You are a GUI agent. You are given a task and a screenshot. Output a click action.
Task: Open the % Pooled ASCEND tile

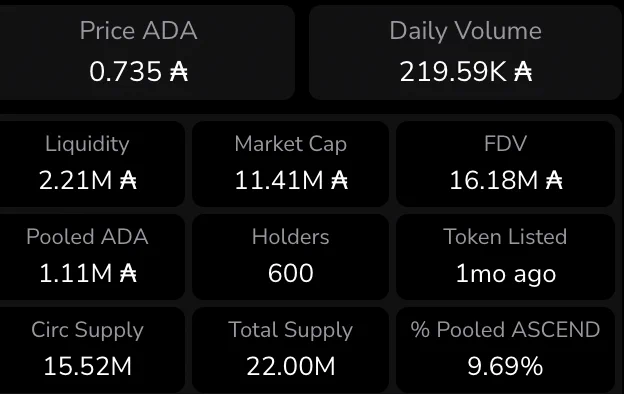505,350
